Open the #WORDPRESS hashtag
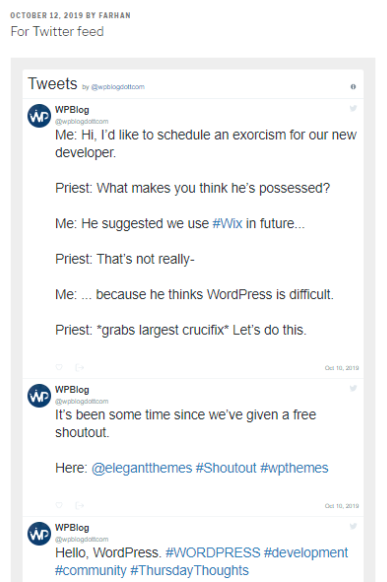The image size is (387, 582). (213, 553)
